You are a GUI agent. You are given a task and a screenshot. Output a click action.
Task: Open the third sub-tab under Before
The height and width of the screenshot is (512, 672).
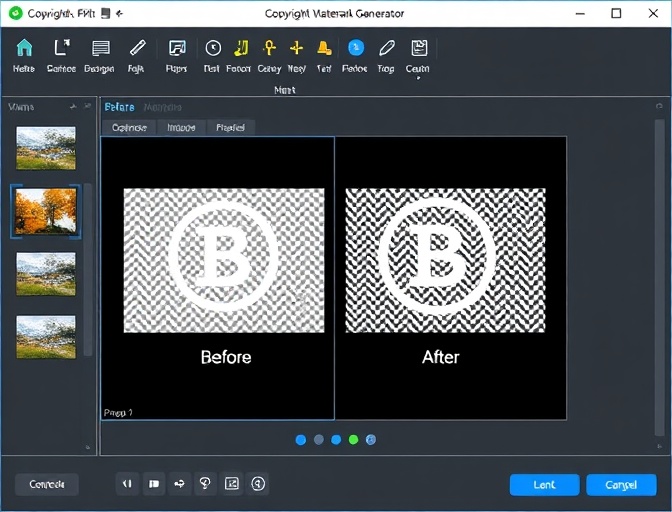(x=231, y=128)
